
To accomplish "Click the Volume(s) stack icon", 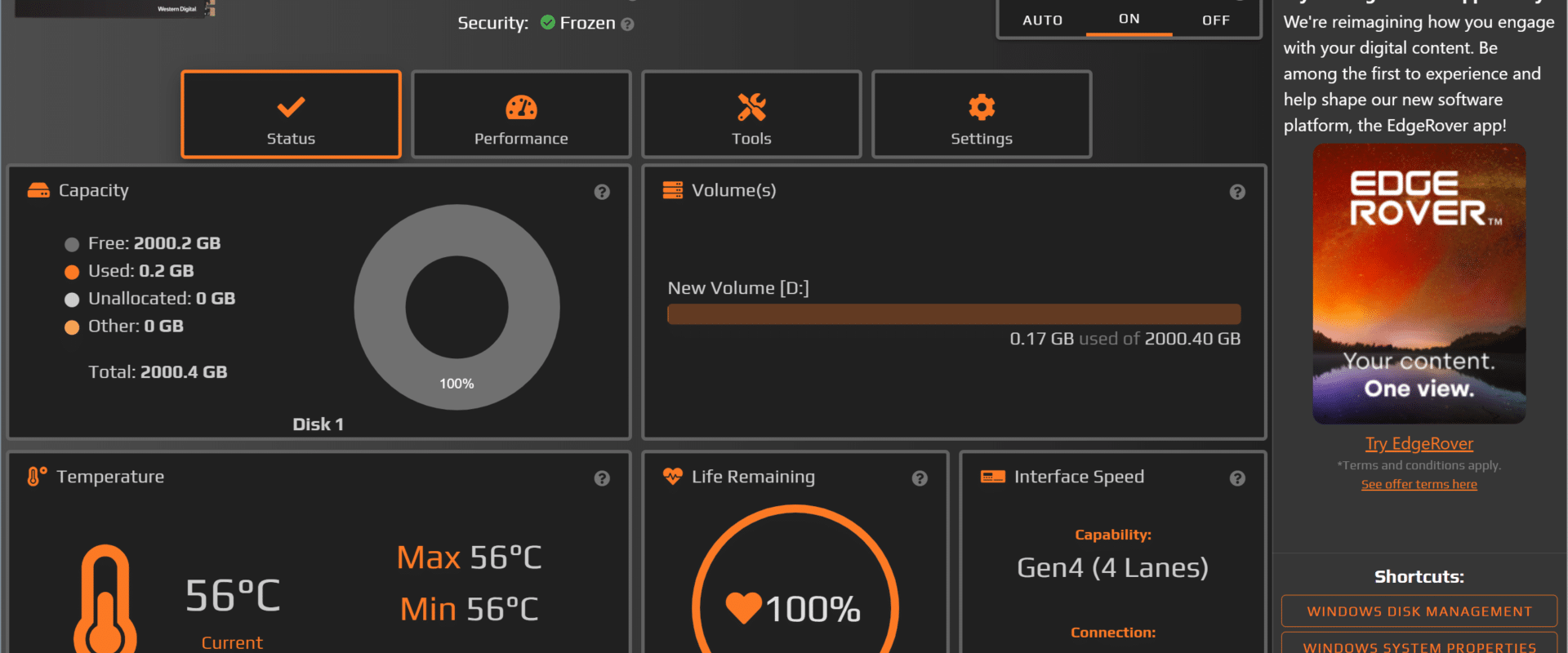I will 673,190.
